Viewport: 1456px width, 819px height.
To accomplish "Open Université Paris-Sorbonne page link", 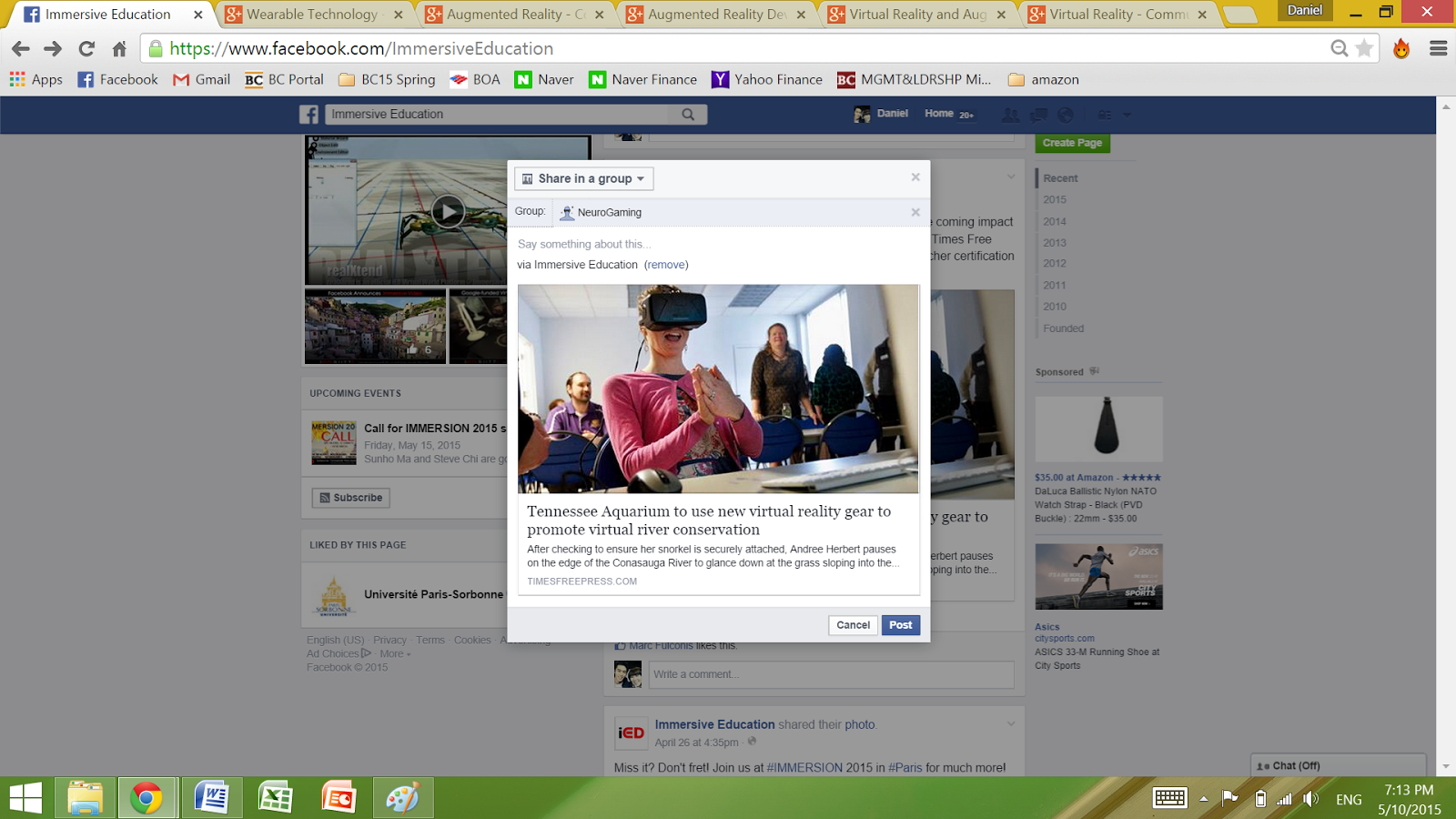I will pos(433,594).
